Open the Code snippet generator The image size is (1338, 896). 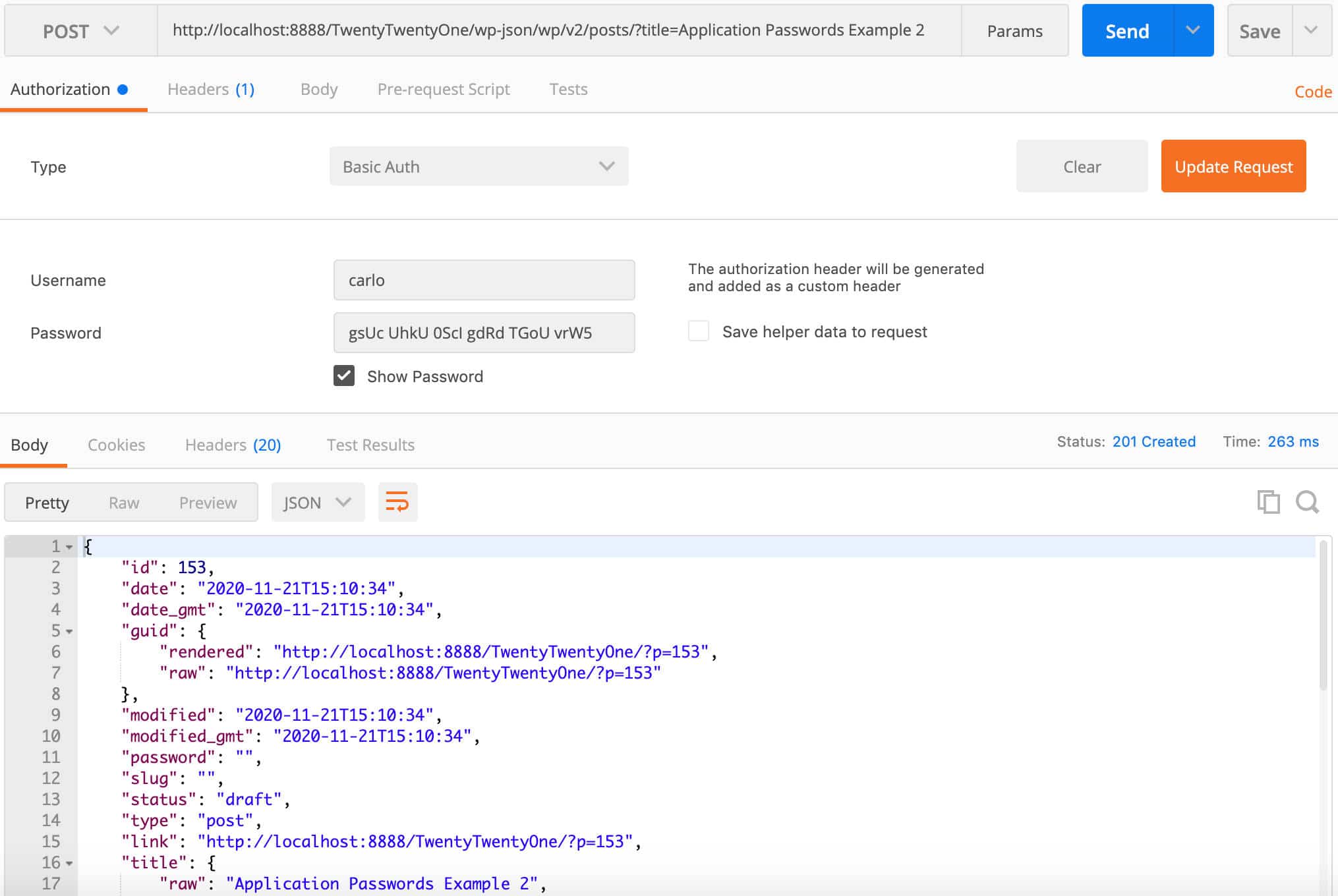(x=1312, y=92)
